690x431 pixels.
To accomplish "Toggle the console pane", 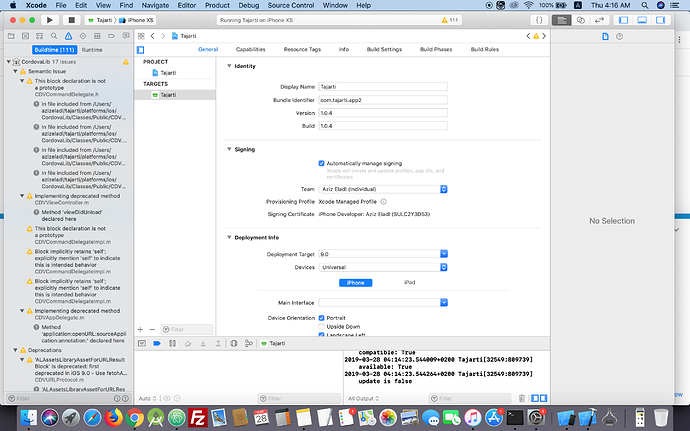I will coord(543,398).
